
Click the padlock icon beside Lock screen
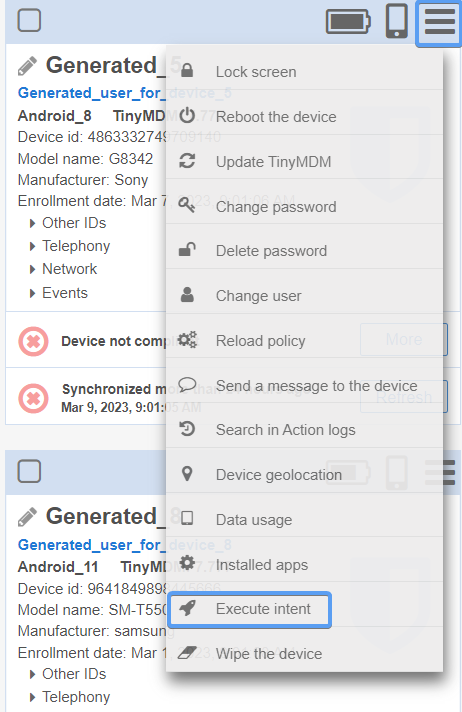coord(187,70)
